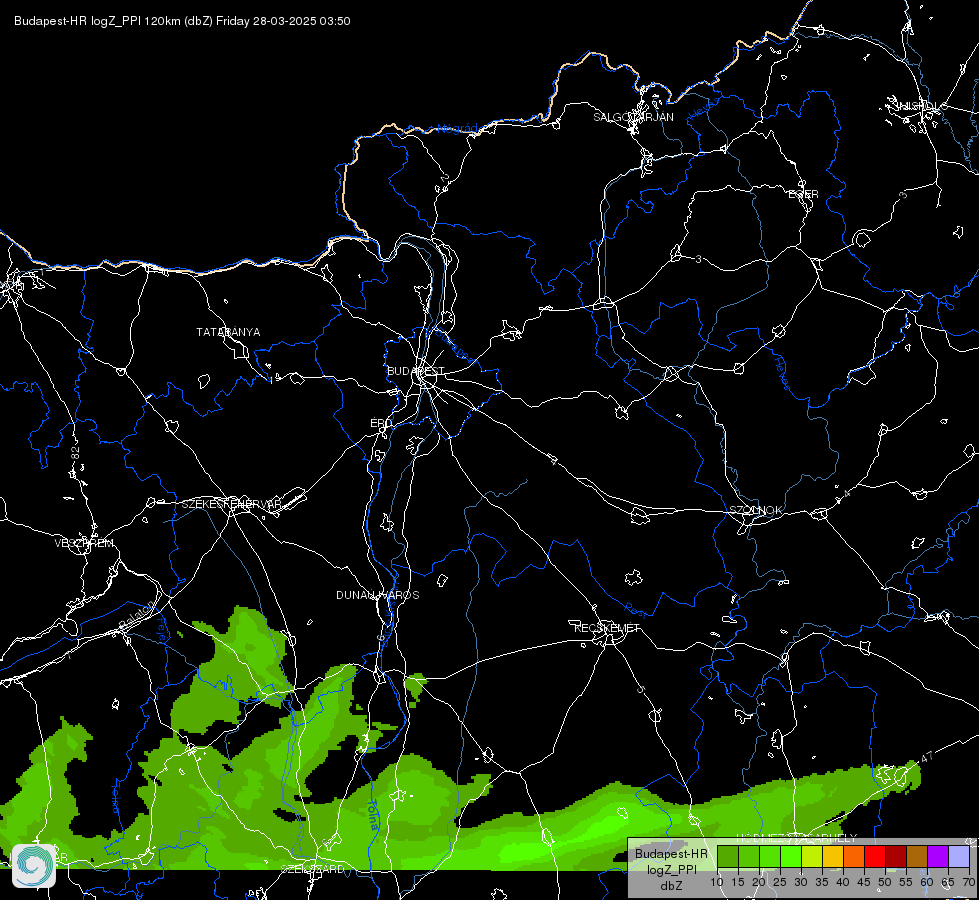979x900 pixels.
Task: Select the 10-15 dBZ dark green swatch
Action: point(727,856)
